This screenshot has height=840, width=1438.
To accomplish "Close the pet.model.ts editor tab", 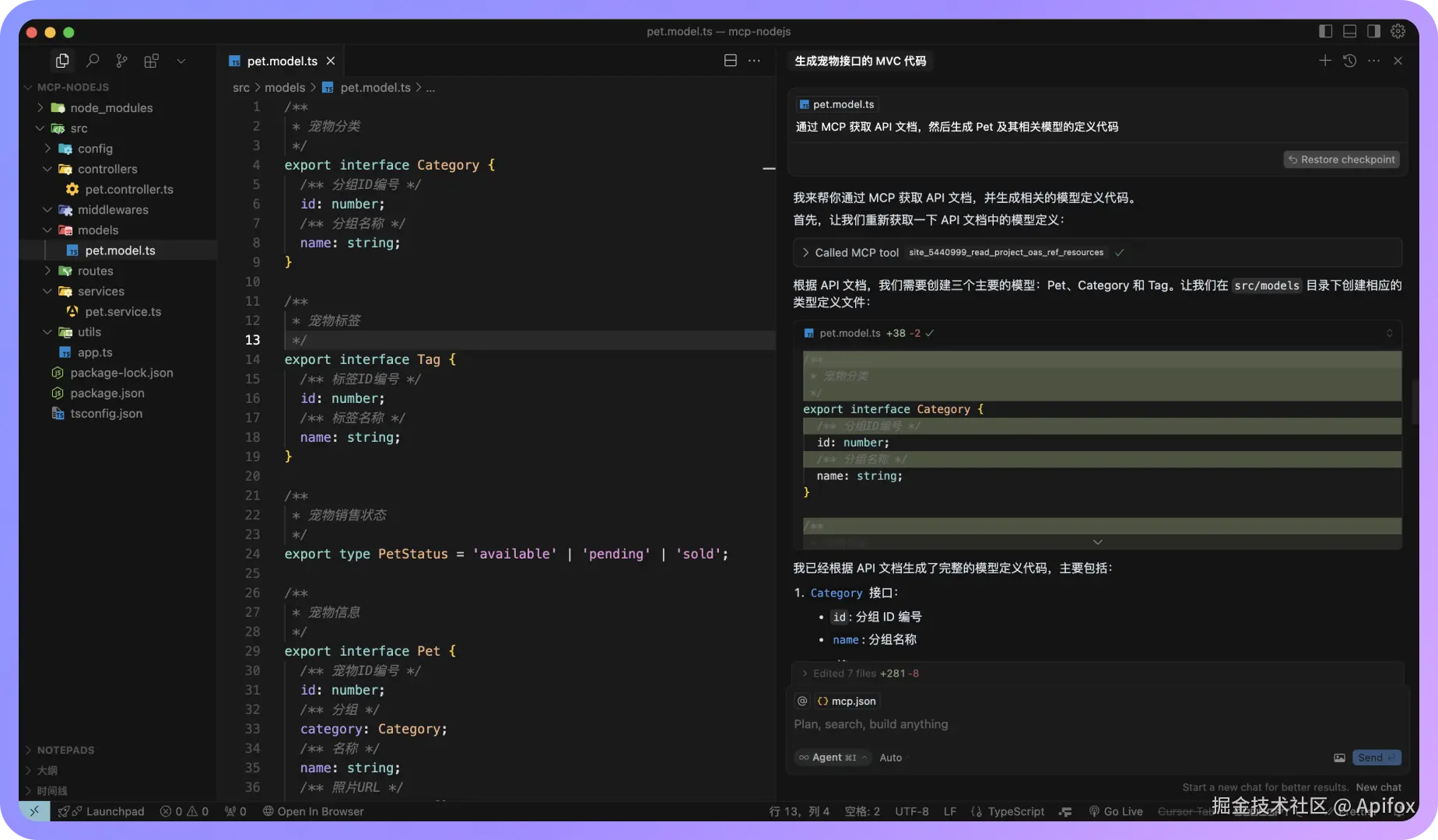I will (x=331, y=61).
